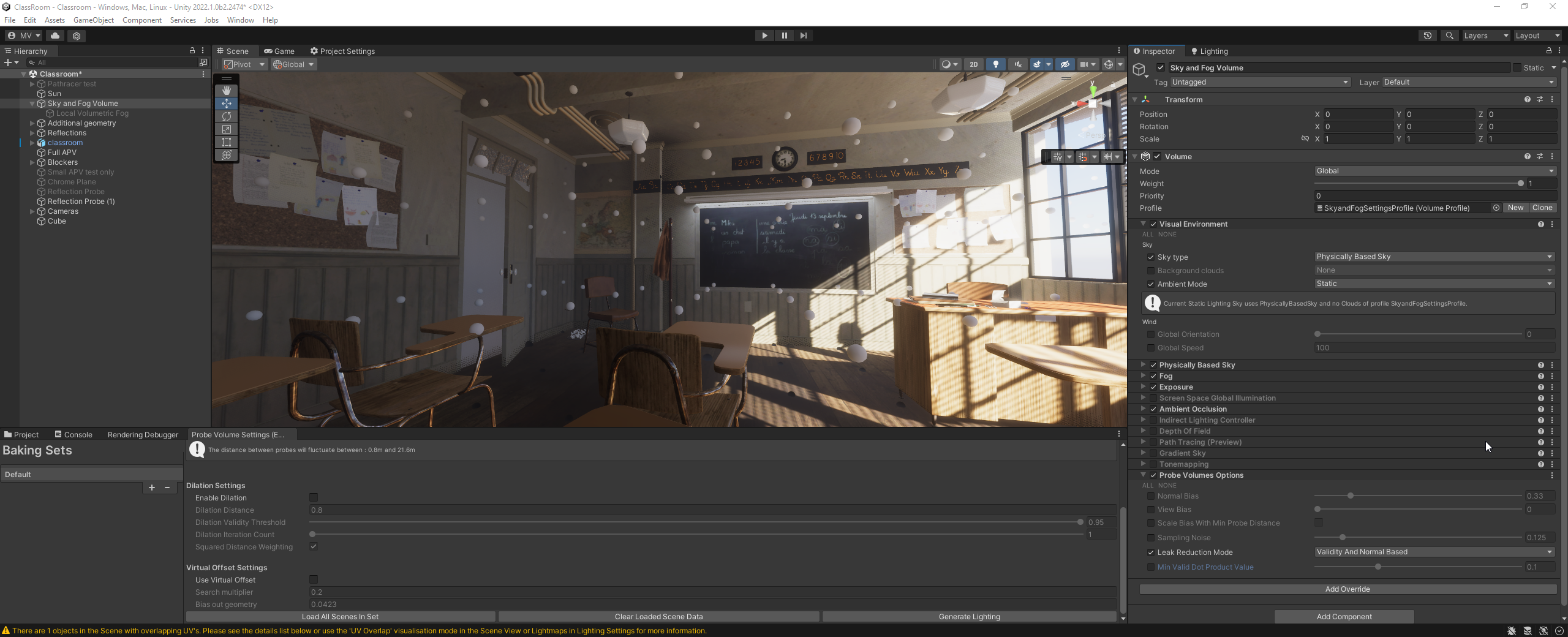The image size is (1568, 637).
Task: Switch to the Console tab
Action: (73, 435)
